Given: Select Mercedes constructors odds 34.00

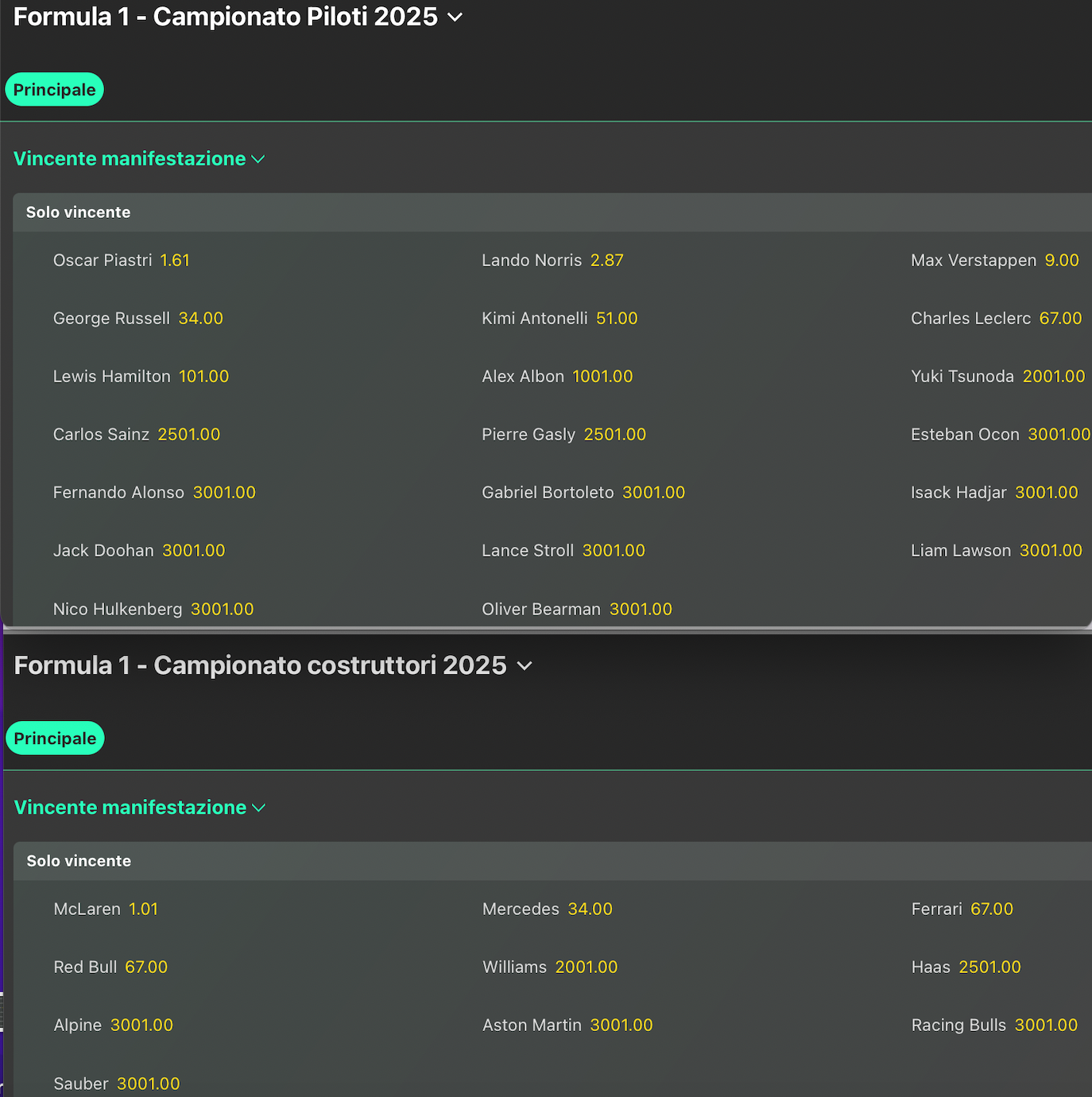Looking at the screenshot, I should (x=590, y=909).
